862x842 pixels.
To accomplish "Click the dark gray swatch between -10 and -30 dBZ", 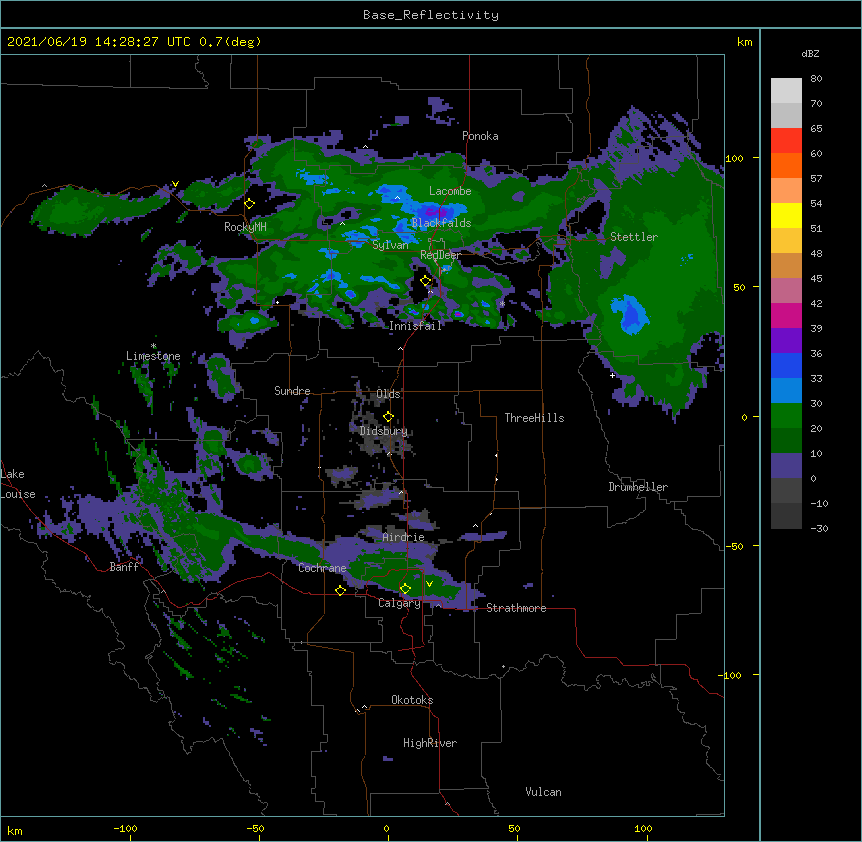I will (786, 516).
